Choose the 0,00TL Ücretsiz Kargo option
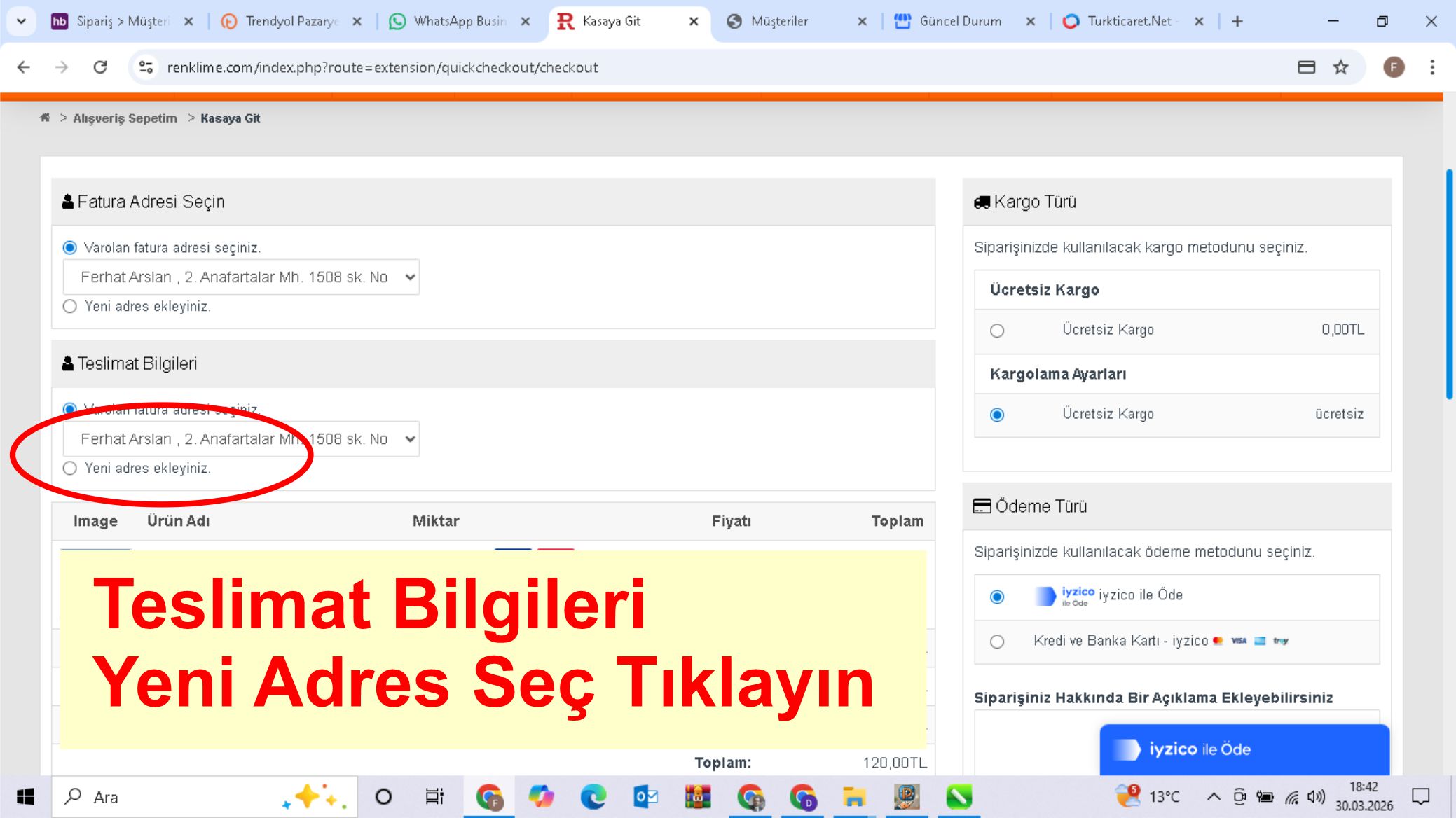Screen dimensions: 1456x818 click(x=997, y=331)
